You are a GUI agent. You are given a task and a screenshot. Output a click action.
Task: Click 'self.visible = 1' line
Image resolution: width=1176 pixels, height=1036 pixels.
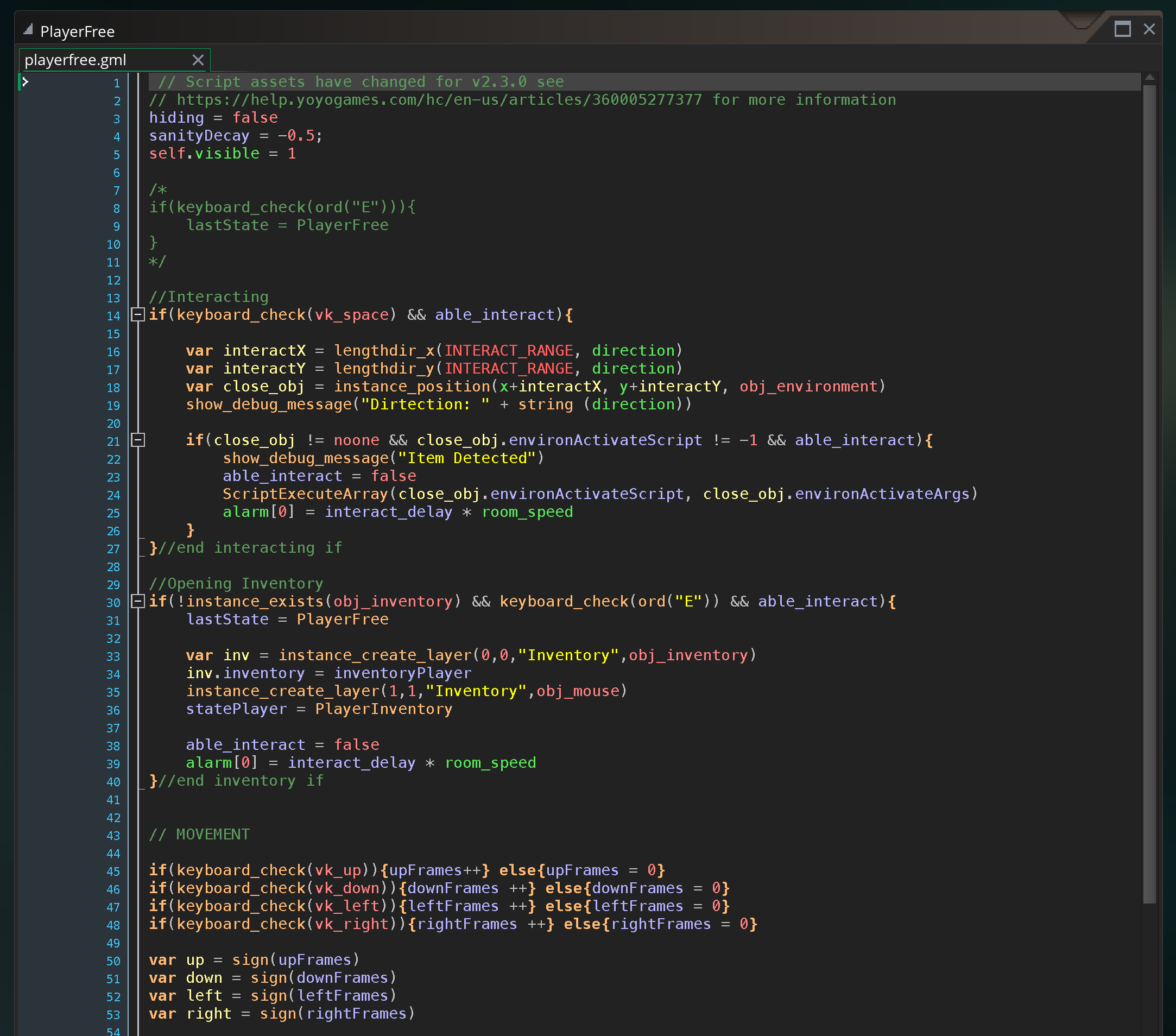click(223, 154)
